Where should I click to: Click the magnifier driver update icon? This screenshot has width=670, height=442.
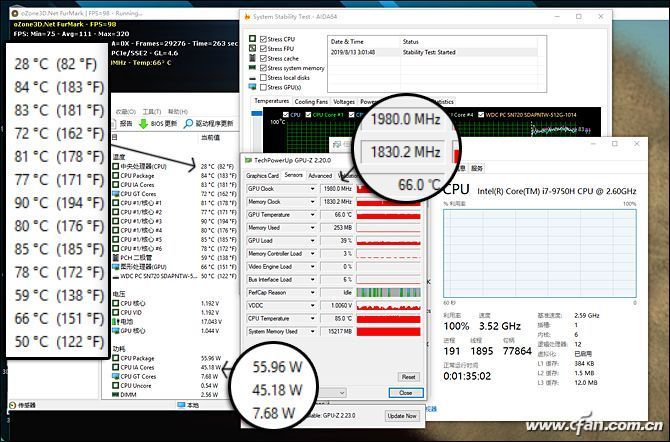coord(188,124)
